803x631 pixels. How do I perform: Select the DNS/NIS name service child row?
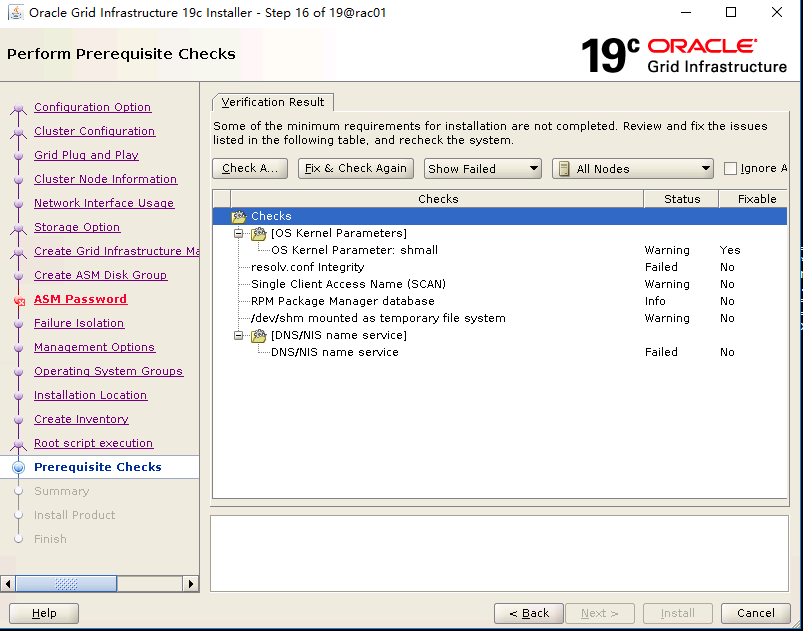tap(500, 352)
